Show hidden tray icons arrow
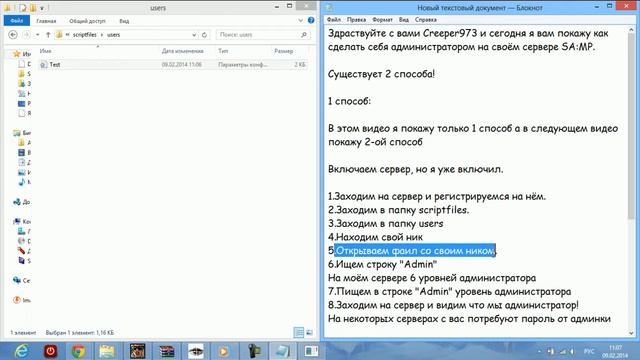The height and width of the screenshot is (360, 640). [540, 351]
